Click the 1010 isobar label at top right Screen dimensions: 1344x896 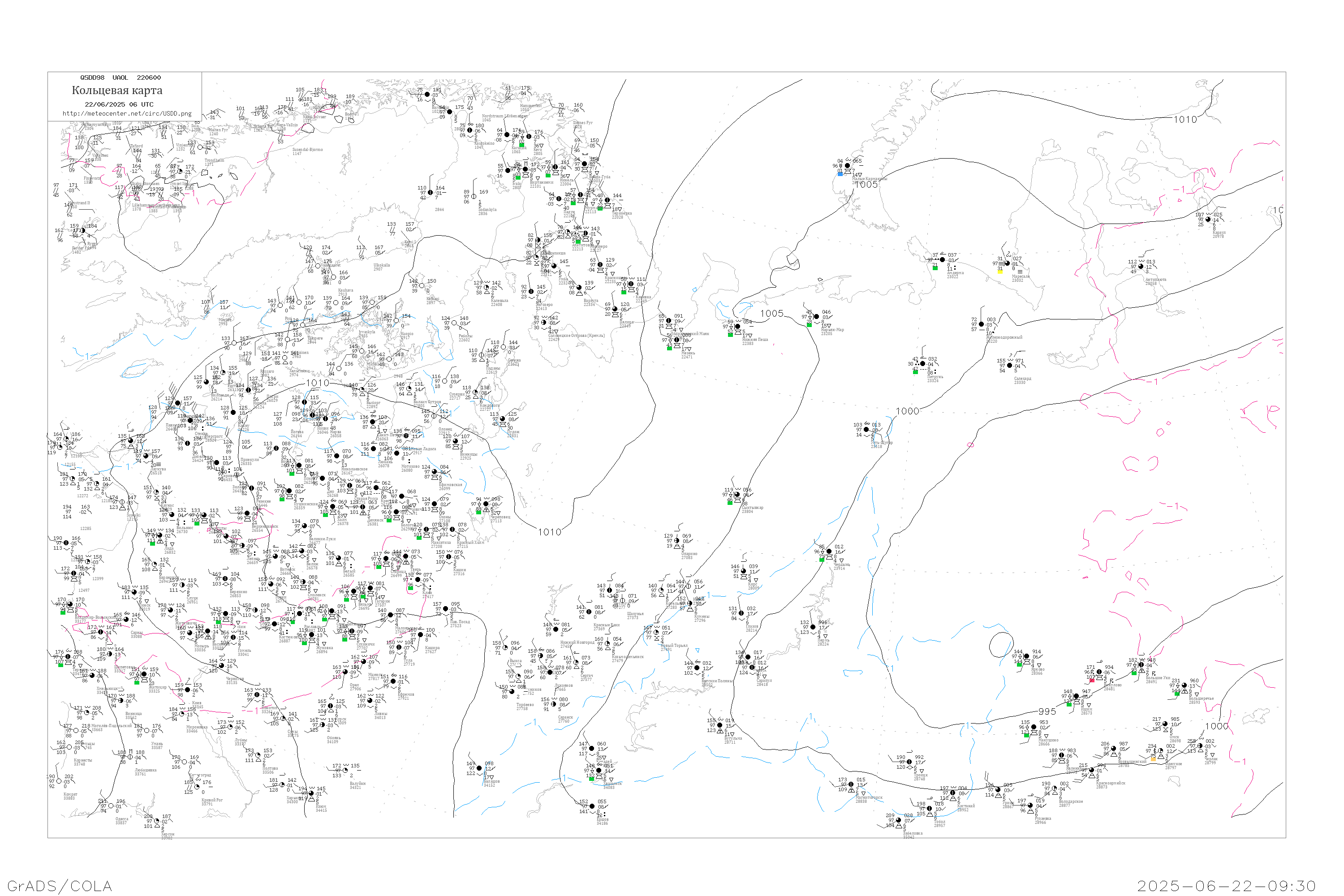point(1185,120)
